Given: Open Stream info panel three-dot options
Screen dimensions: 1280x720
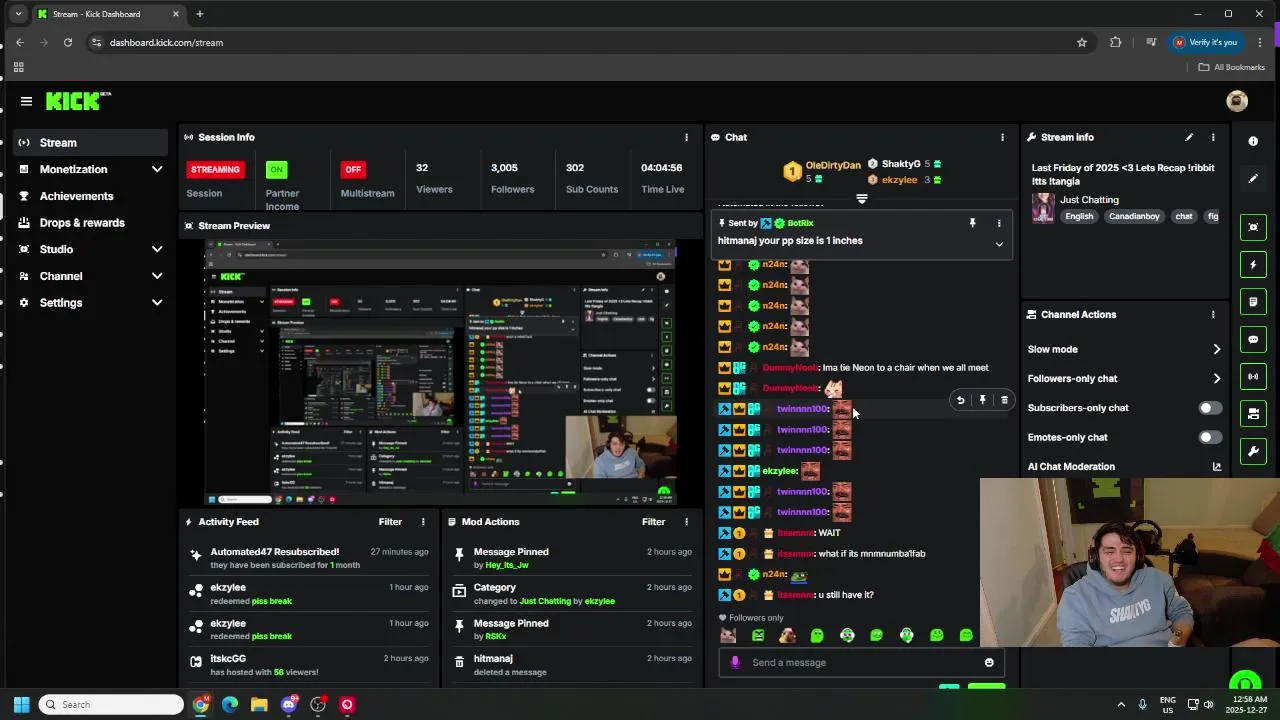Looking at the screenshot, I should coord(1213,137).
